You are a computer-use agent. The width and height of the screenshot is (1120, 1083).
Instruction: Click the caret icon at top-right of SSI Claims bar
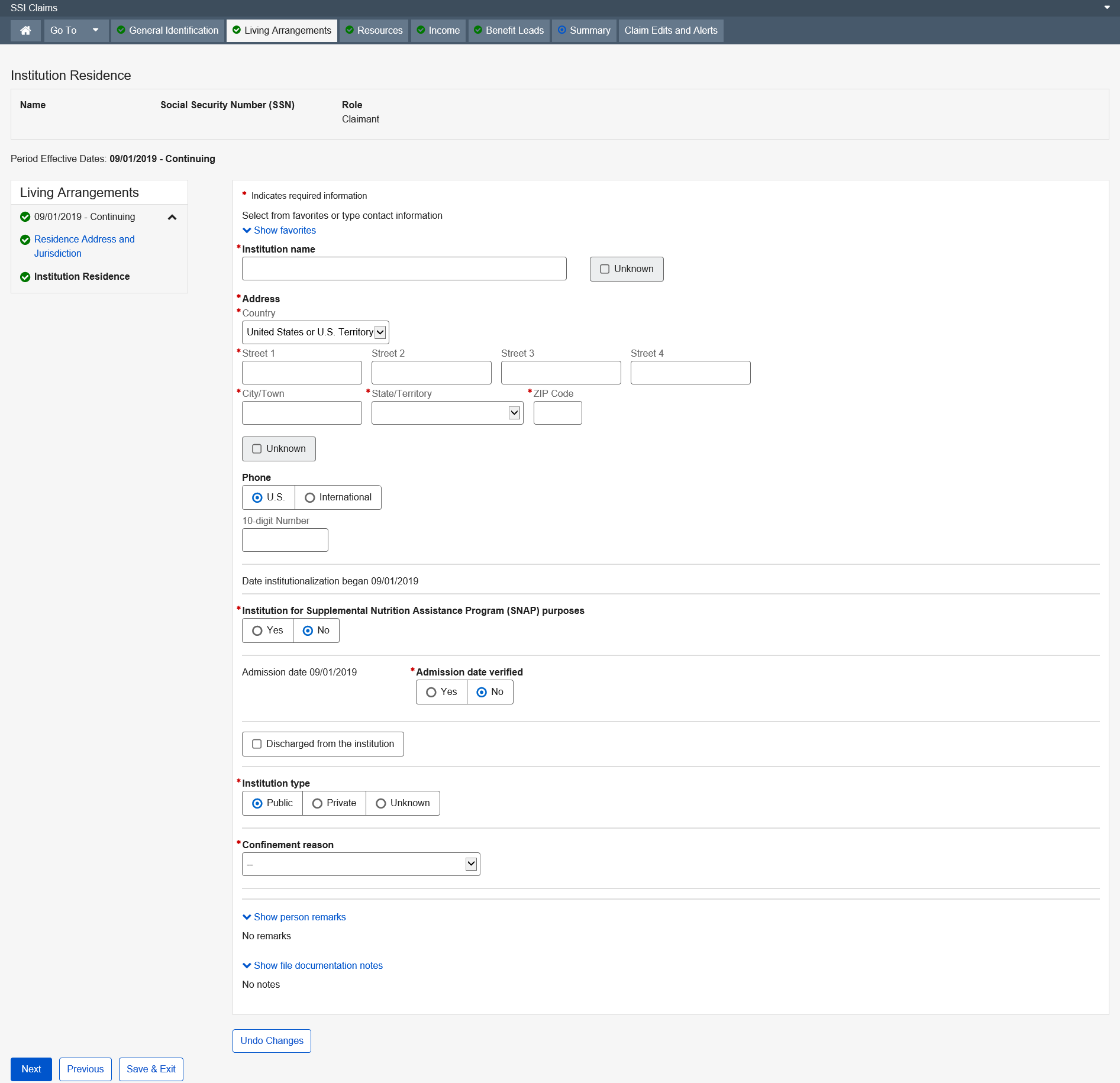coord(1106,8)
